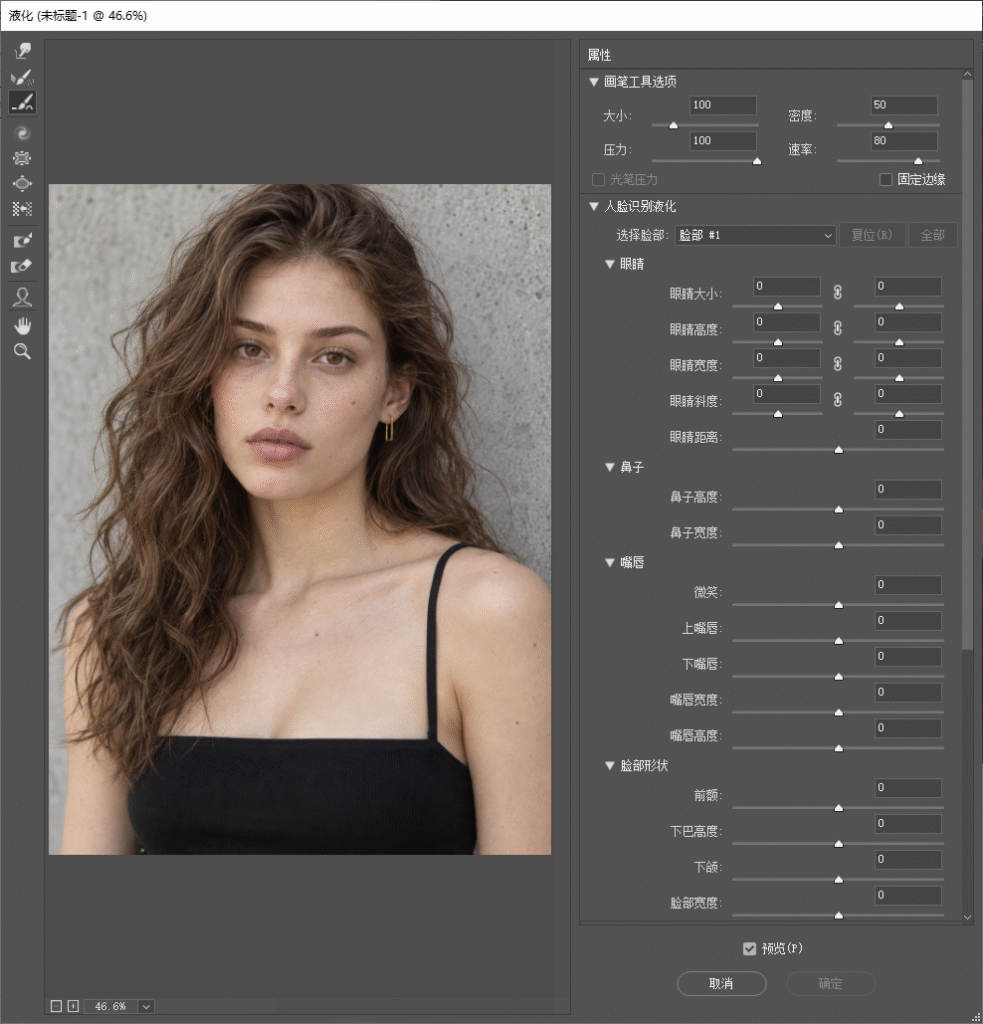Collapse the 嘴唇 section

(609, 562)
